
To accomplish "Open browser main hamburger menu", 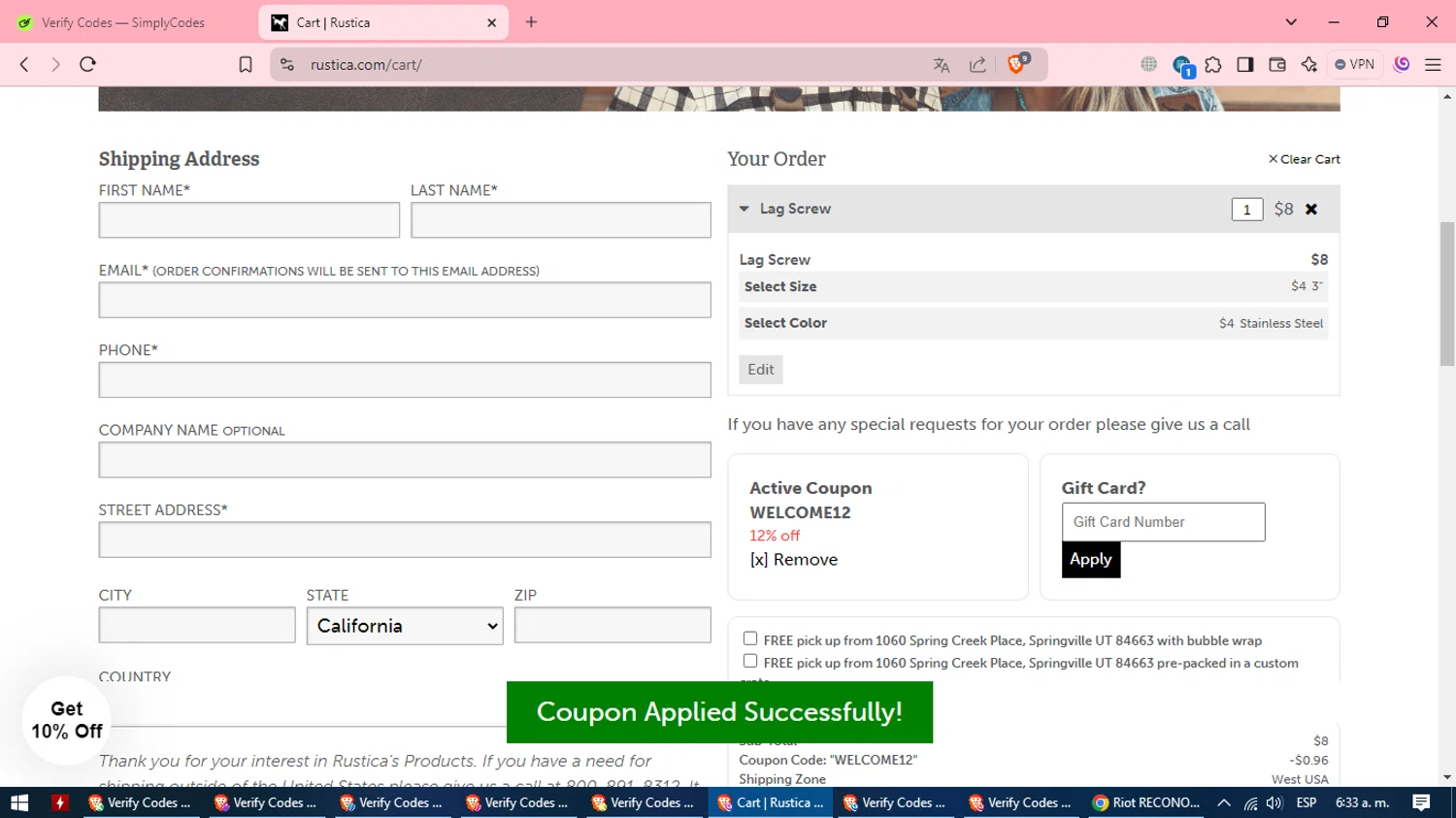I will point(1433,65).
